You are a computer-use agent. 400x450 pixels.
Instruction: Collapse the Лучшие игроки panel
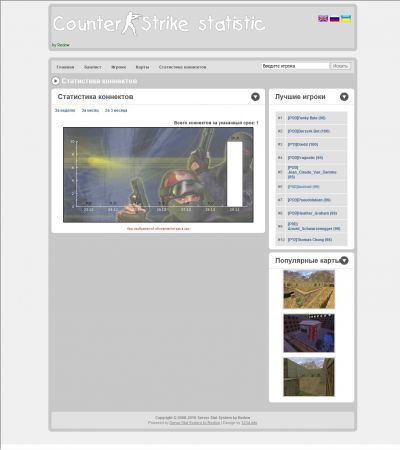(x=344, y=97)
